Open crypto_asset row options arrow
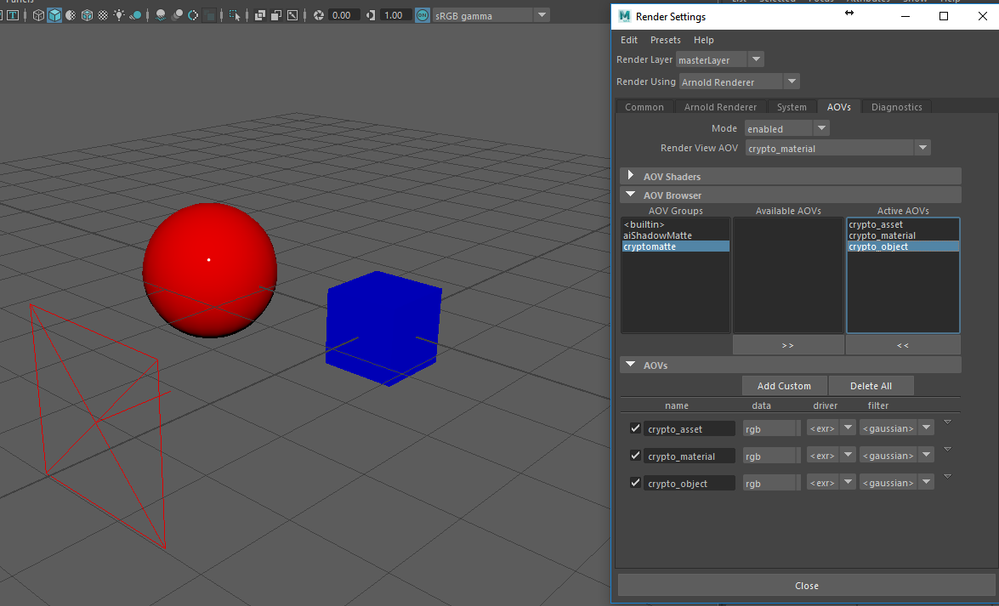 tap(947, 422)
